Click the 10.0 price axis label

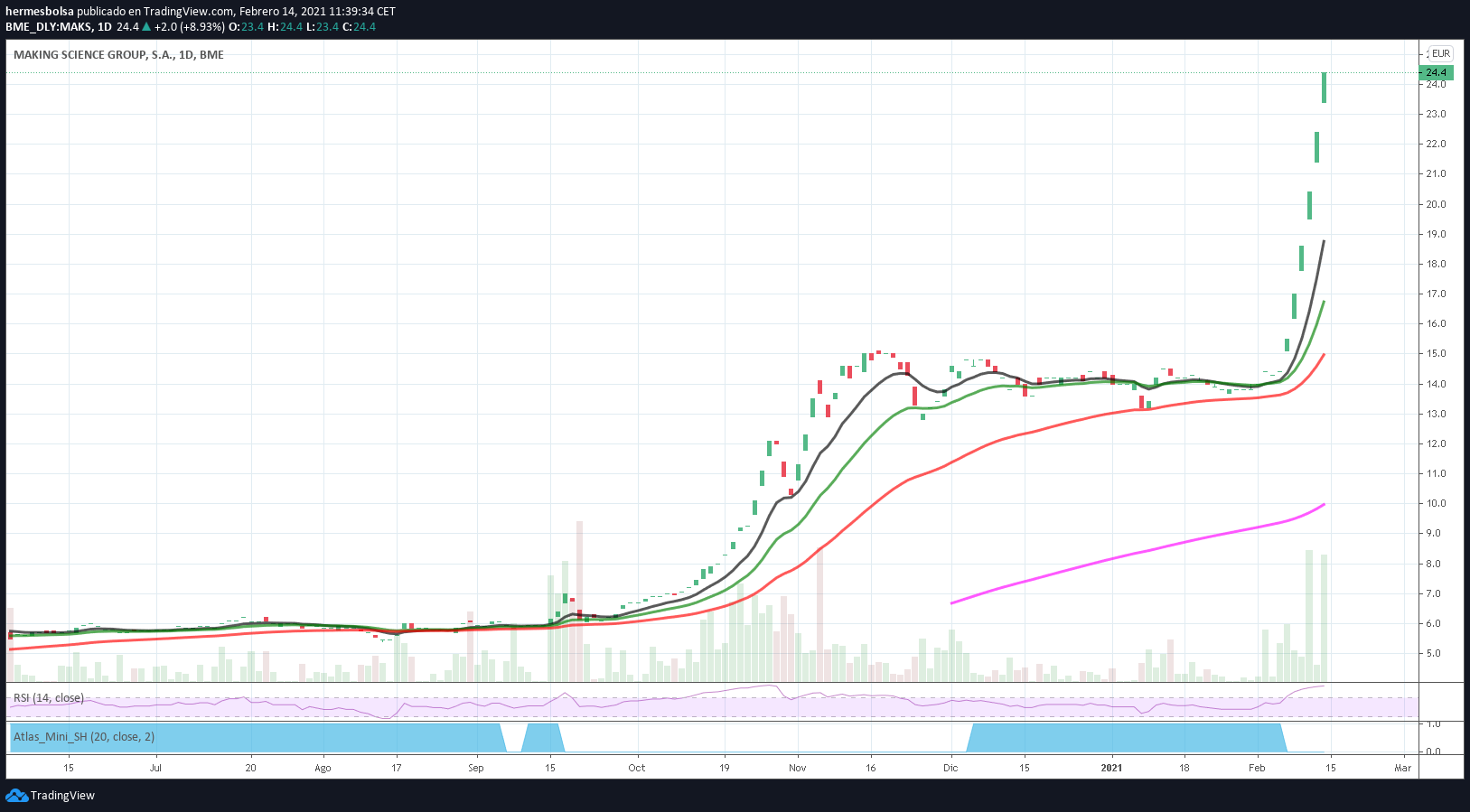click(x=1436, y=503)
